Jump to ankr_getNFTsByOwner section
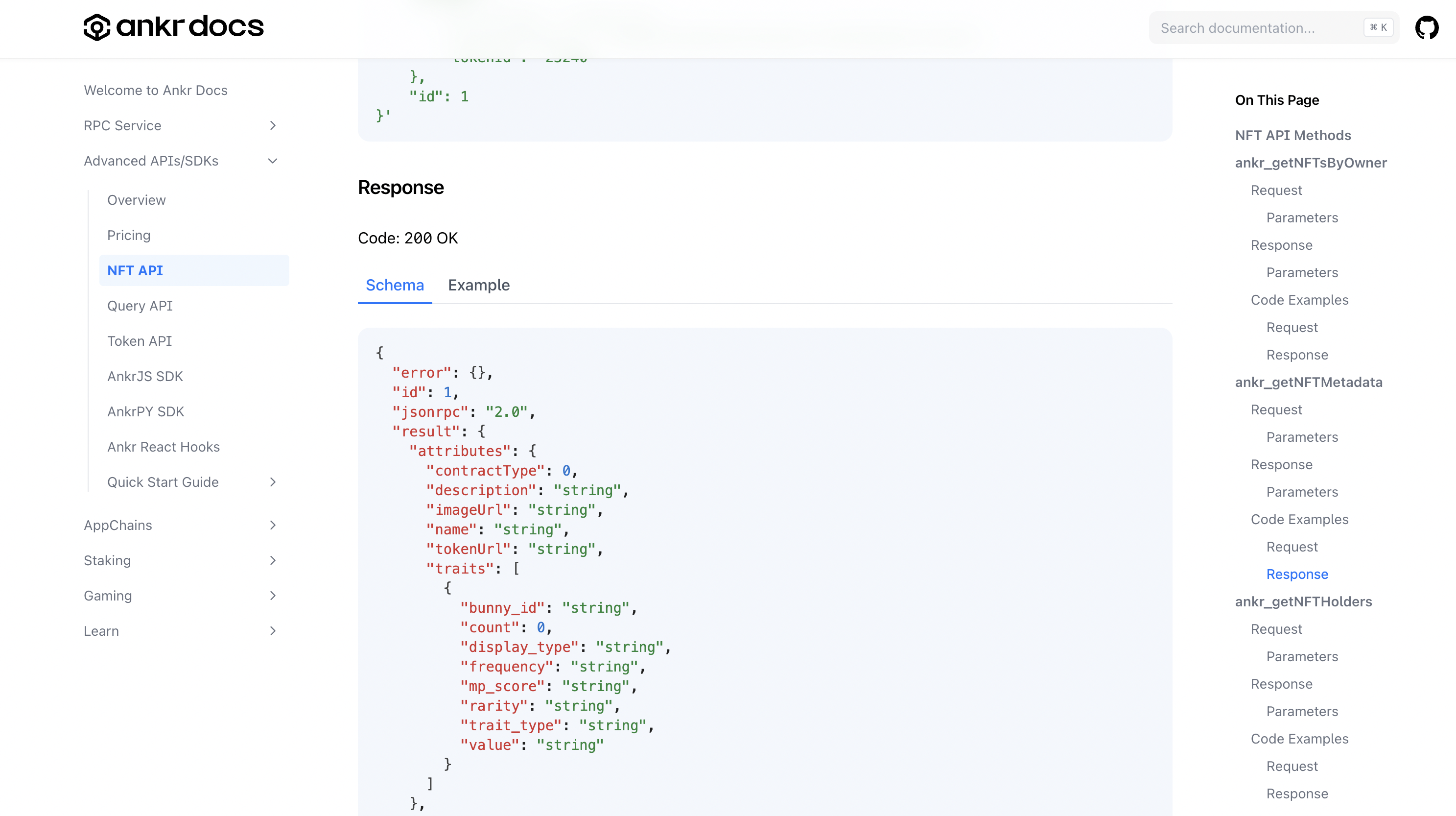Viewport: 1456px width, 816px height. [x=1310, y=163]
